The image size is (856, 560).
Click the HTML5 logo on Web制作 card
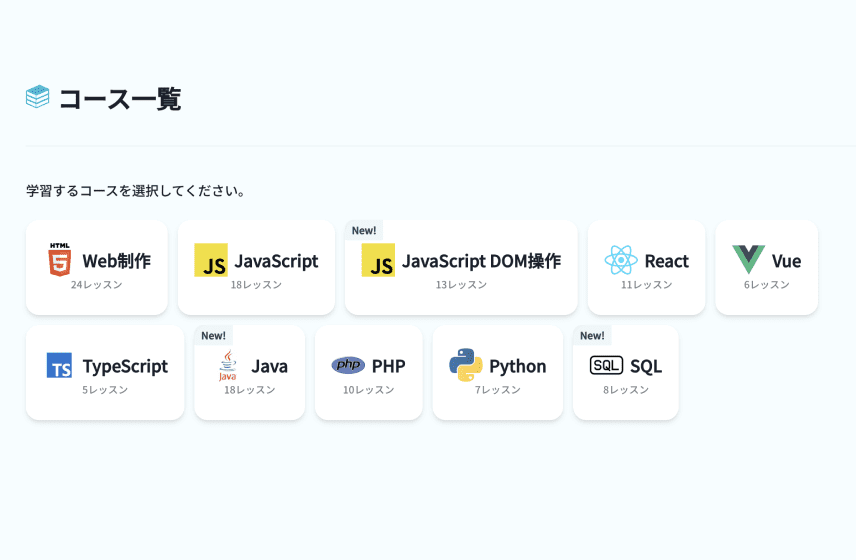pyautogui.click(x=60, y=260)
